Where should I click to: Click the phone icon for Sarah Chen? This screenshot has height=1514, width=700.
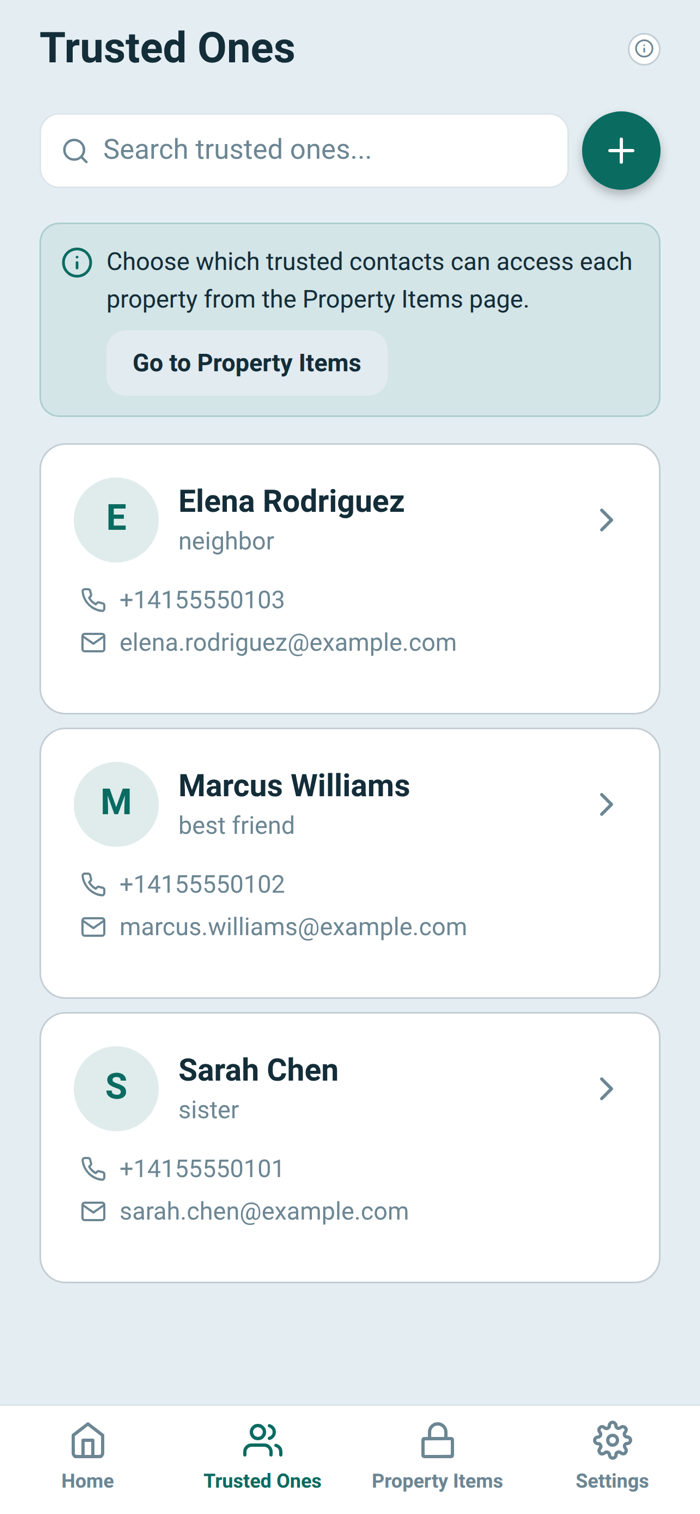[93, 1168]
